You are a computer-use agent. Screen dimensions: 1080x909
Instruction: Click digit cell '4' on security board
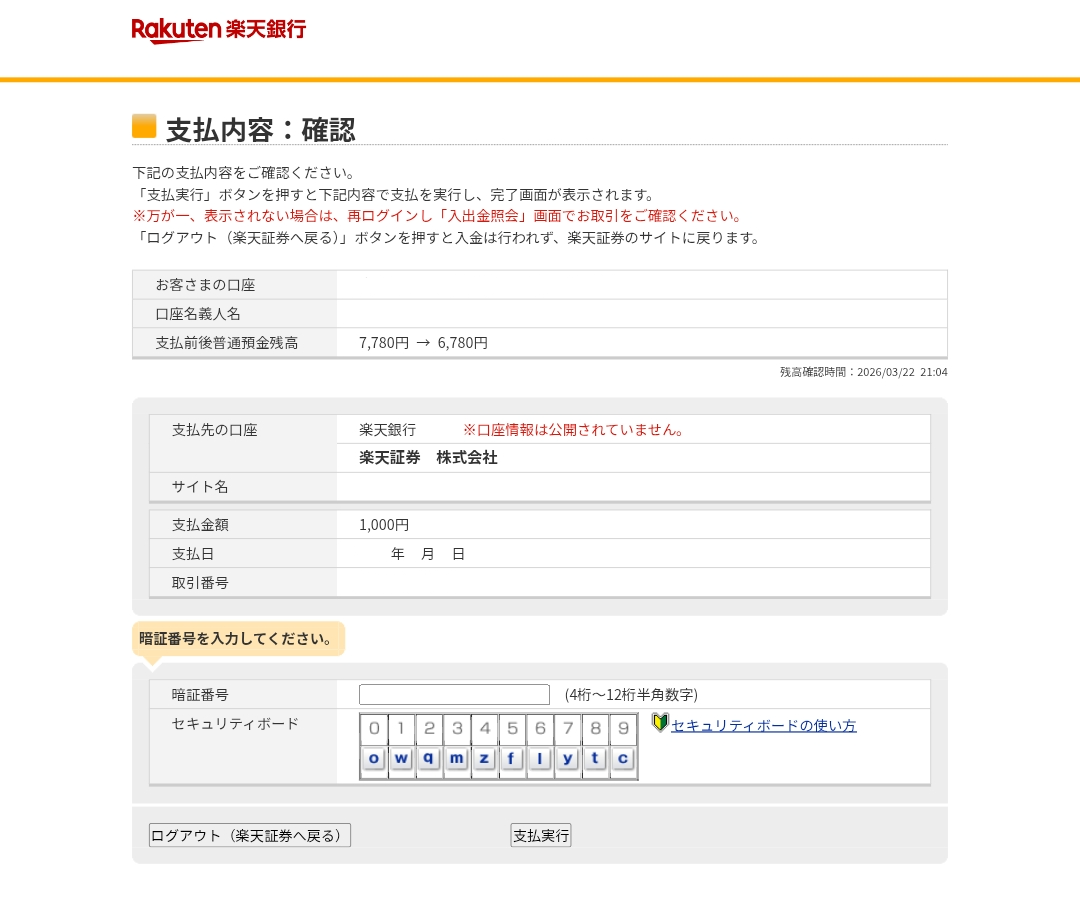[x=484, y=729]
